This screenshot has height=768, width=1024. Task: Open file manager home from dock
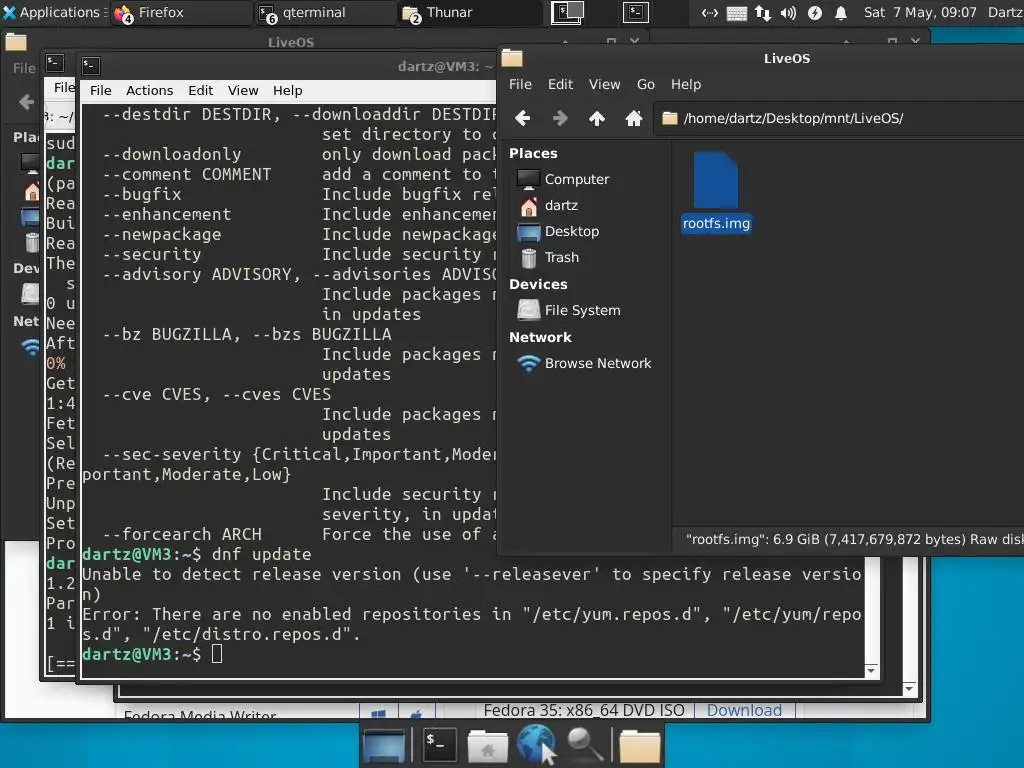(x=487, y=745)
